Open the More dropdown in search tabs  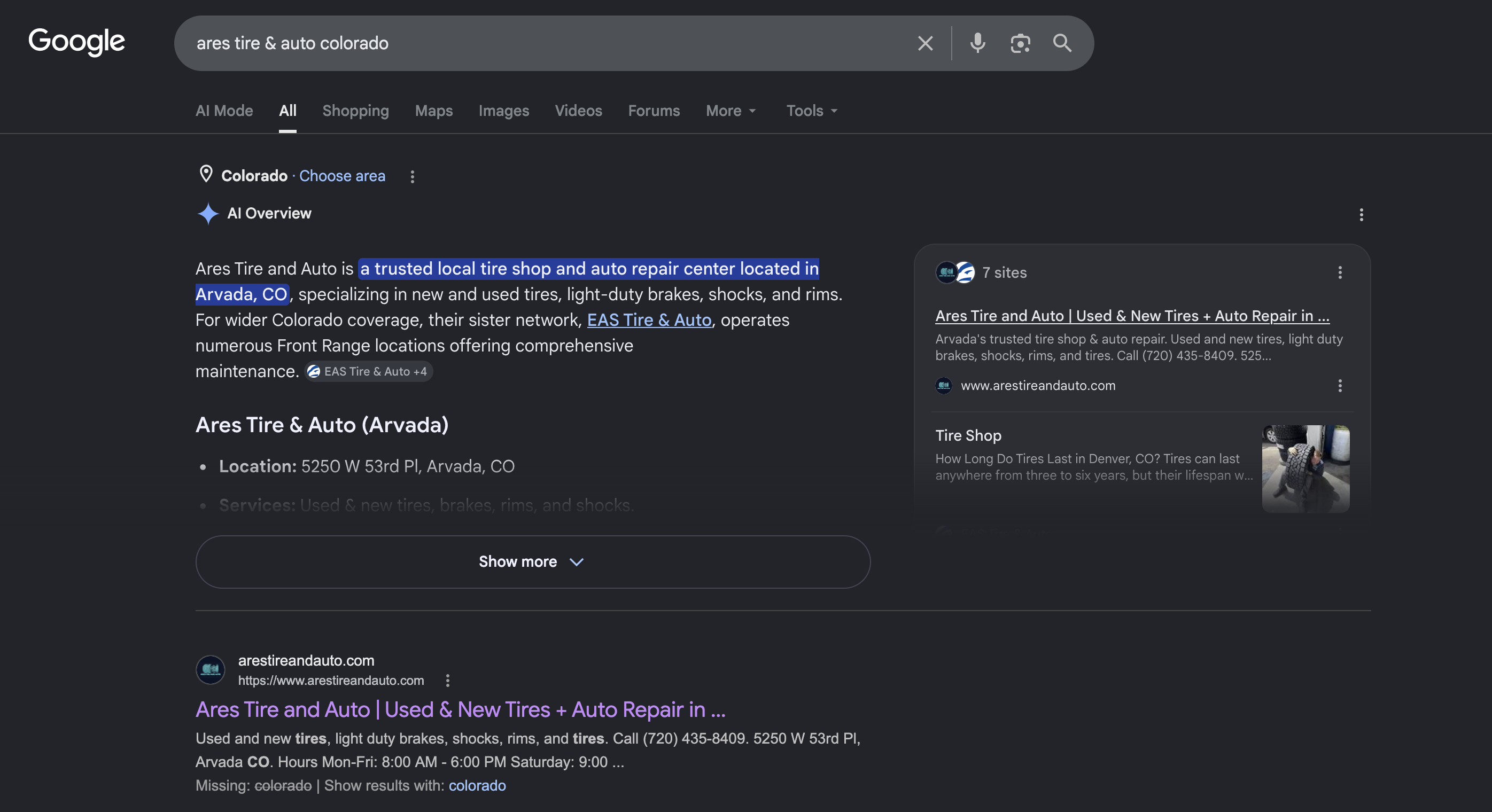731,111
